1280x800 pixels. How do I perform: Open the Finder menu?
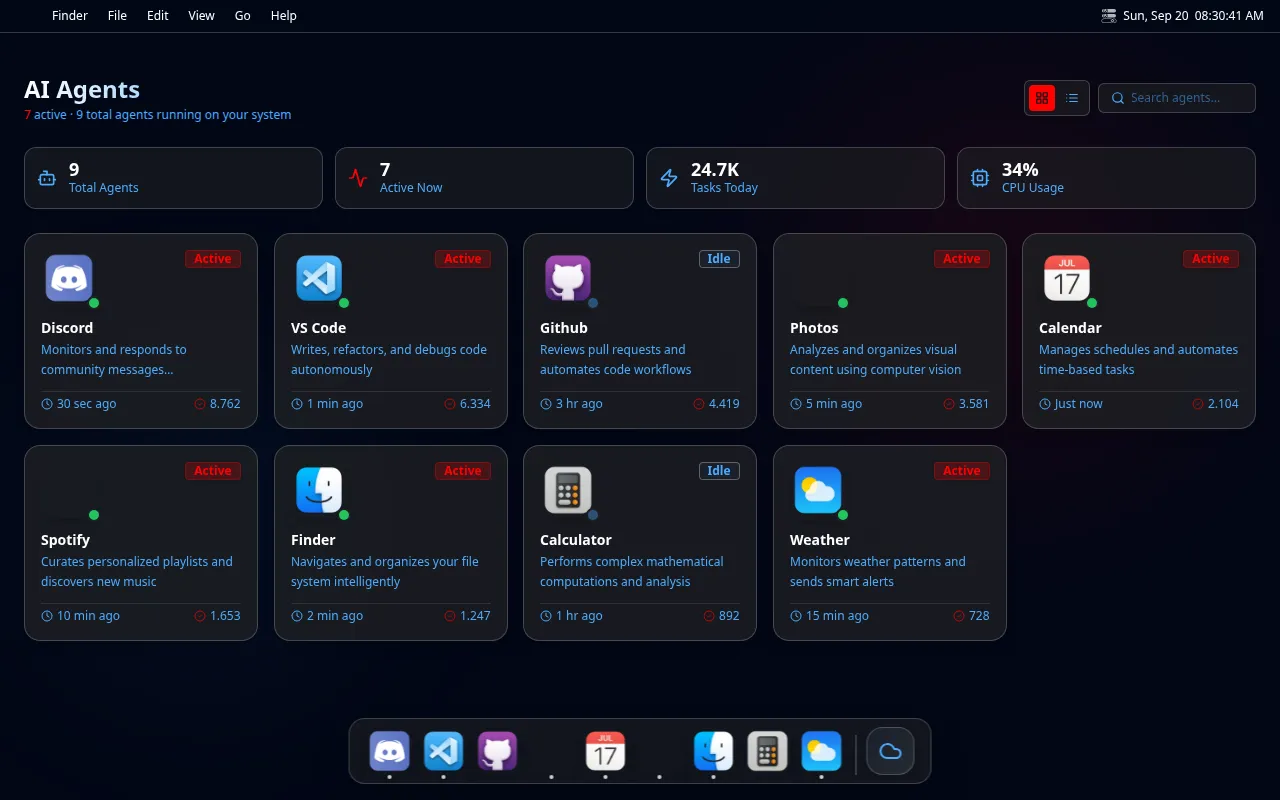[x=70, y=16]
